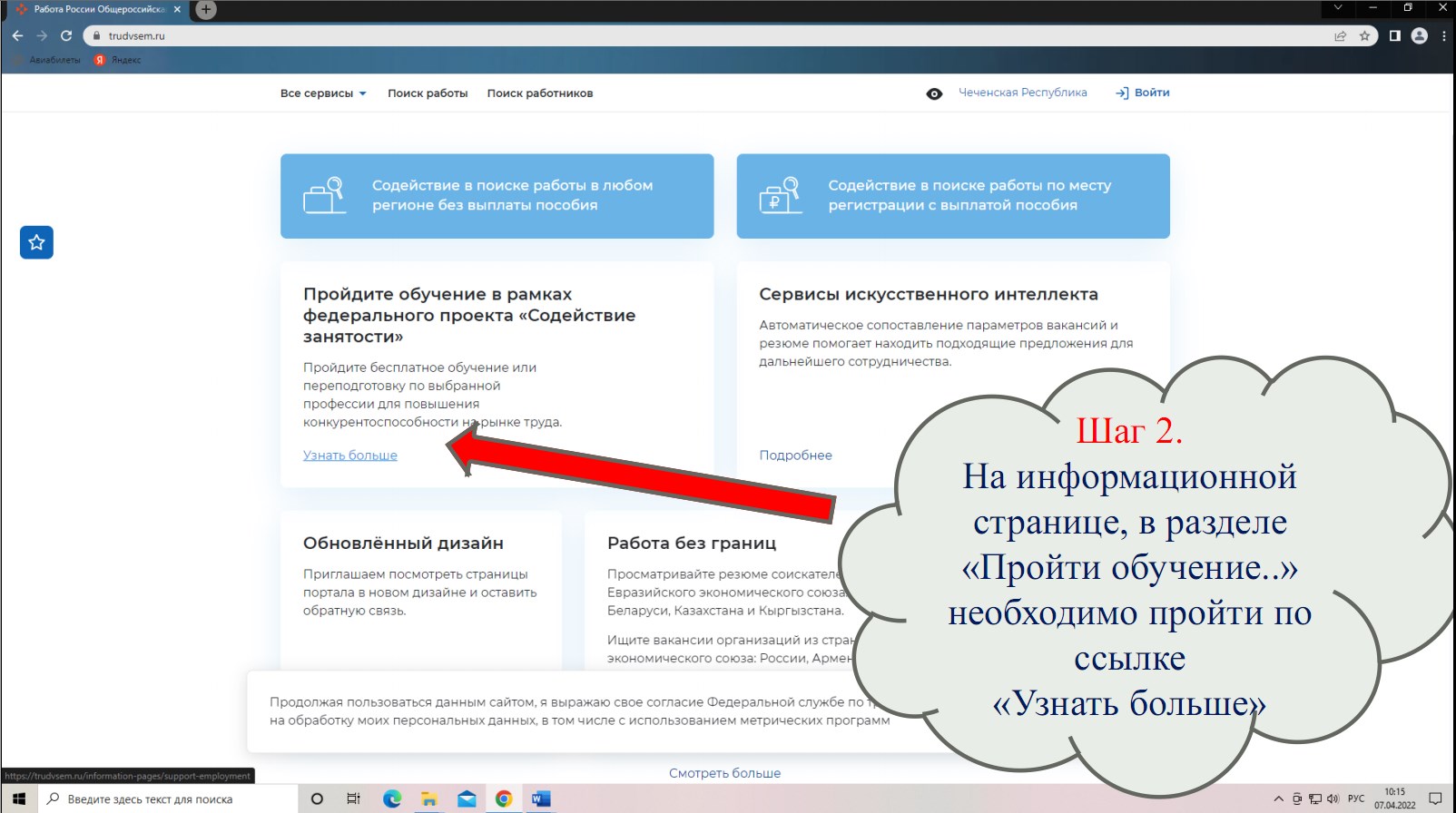The image size is (1456, 813).
Task: Click the "Войти" login button
Action: (x=1143, y=93)
